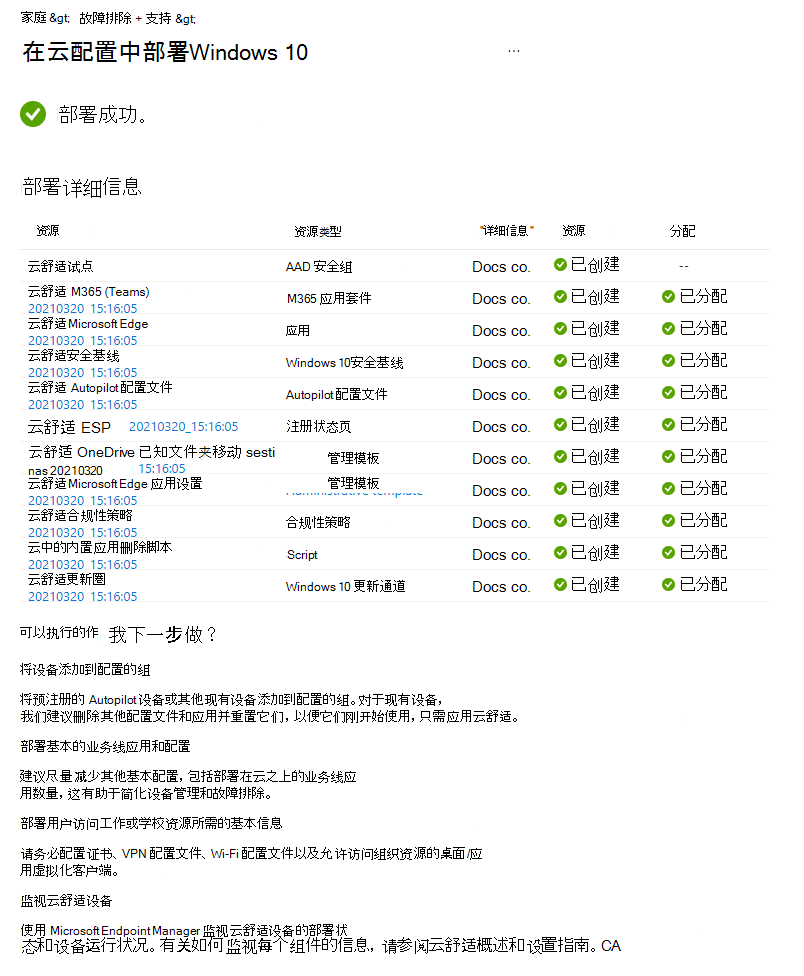Click the 监视云舒适设备 heading
The image size is (804, 976).
(x=66, y=901)
